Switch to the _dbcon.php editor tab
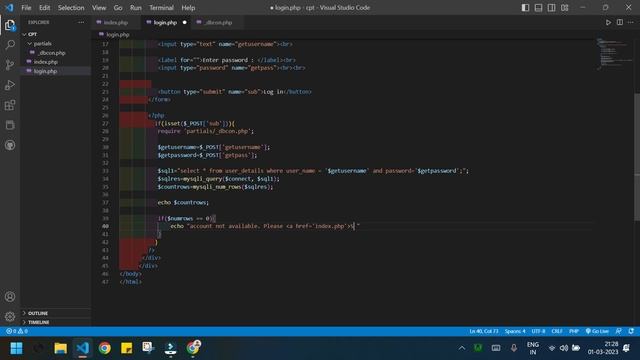This screenshot has width=640, height=360. tap(218, 22)
